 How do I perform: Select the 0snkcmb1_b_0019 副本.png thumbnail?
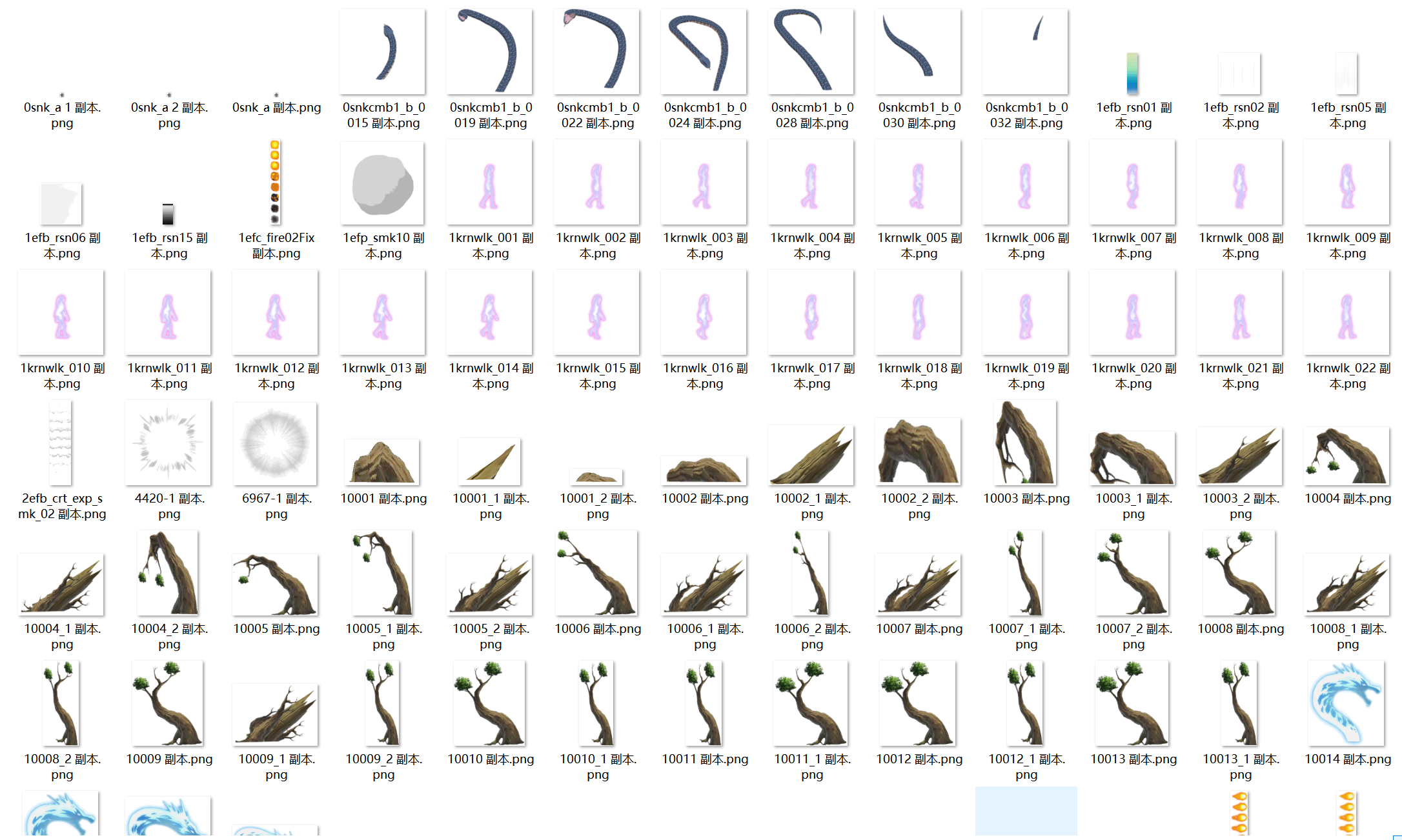click(x=490, y=52)
